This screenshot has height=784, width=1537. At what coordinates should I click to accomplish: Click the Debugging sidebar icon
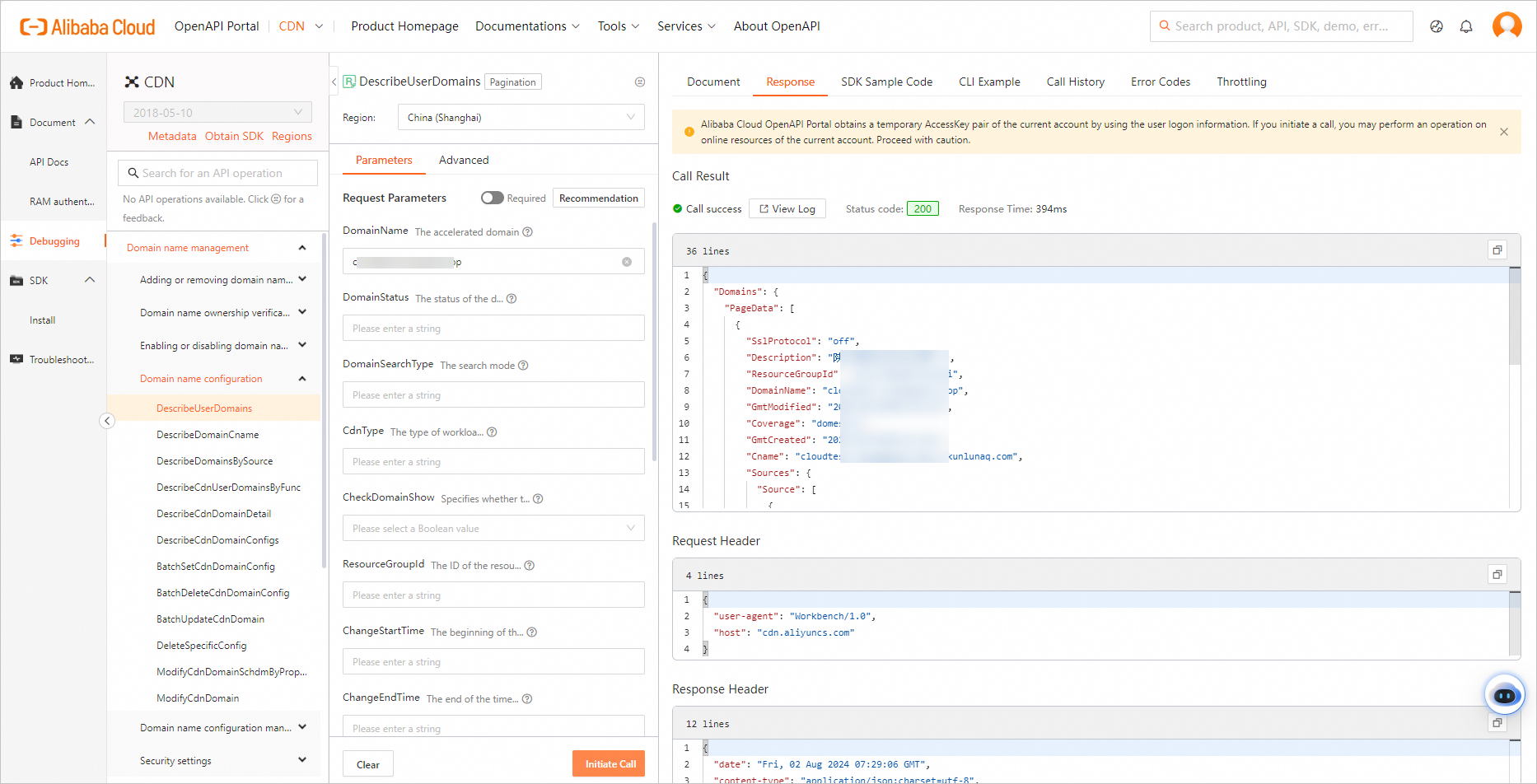(x=16, y=240)
